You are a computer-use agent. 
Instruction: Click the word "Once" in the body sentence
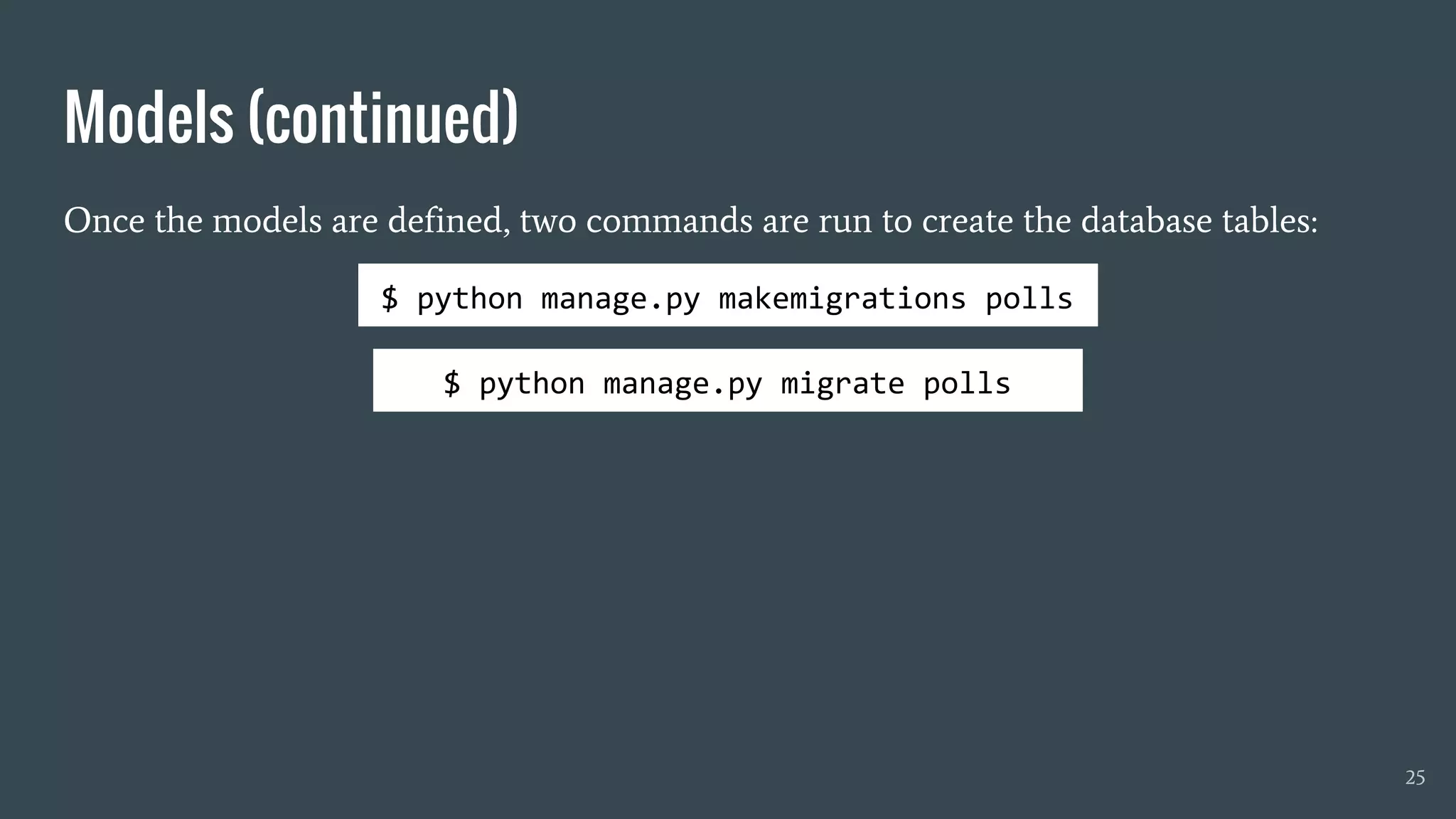pyautogui.click(x=104, y=221)
